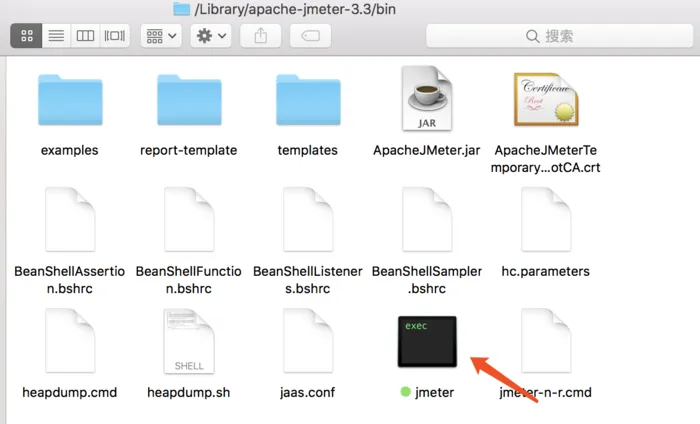The height and width of the screenshot is (424, 700).
Task: Select the BeanShellAssertion.bshrc file icon
Action: 70,219
